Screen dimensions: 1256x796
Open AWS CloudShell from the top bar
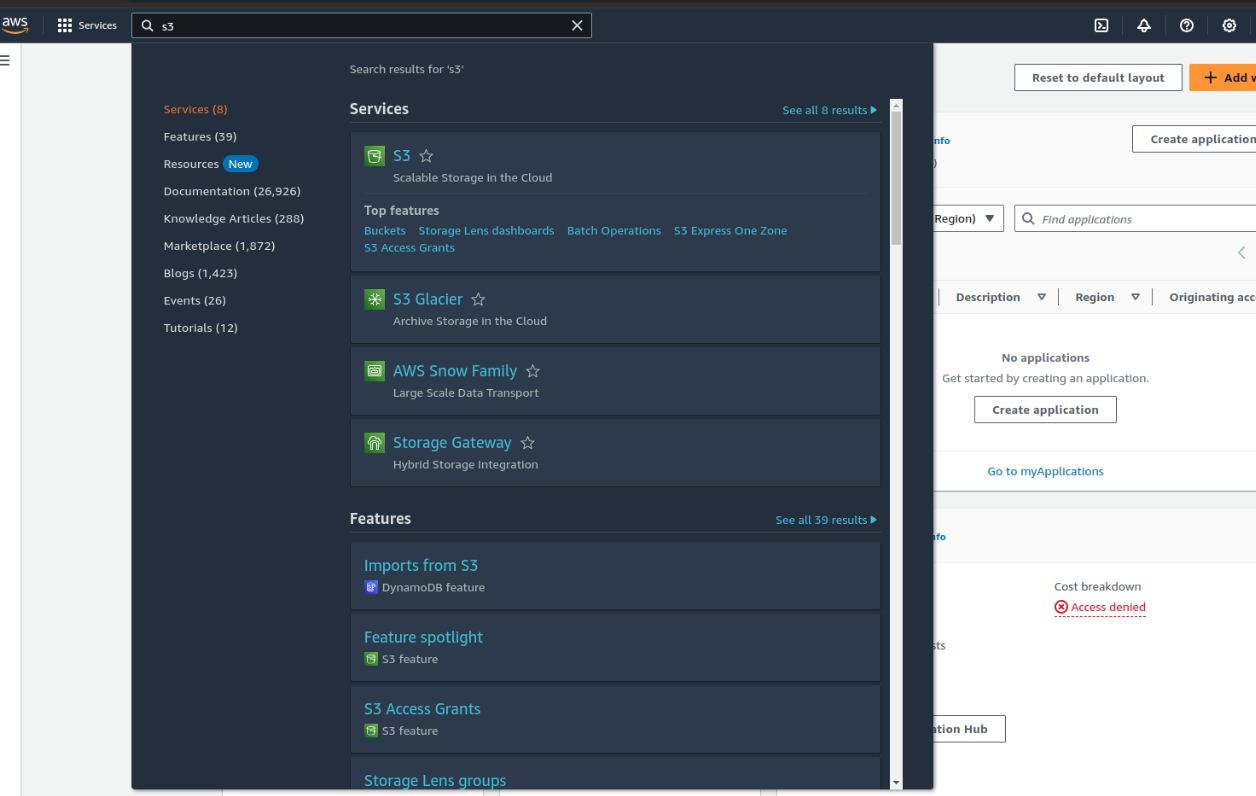point(1101,25)
